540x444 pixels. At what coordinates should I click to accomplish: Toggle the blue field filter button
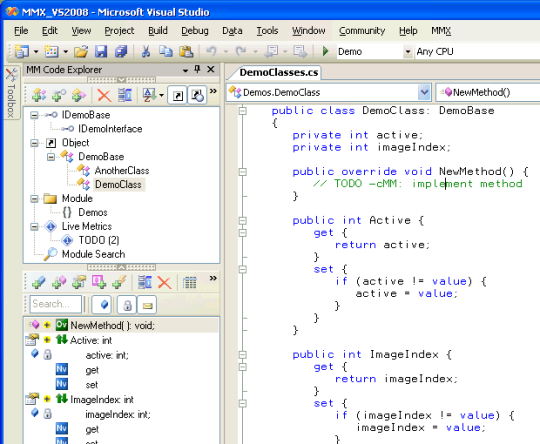102,305
